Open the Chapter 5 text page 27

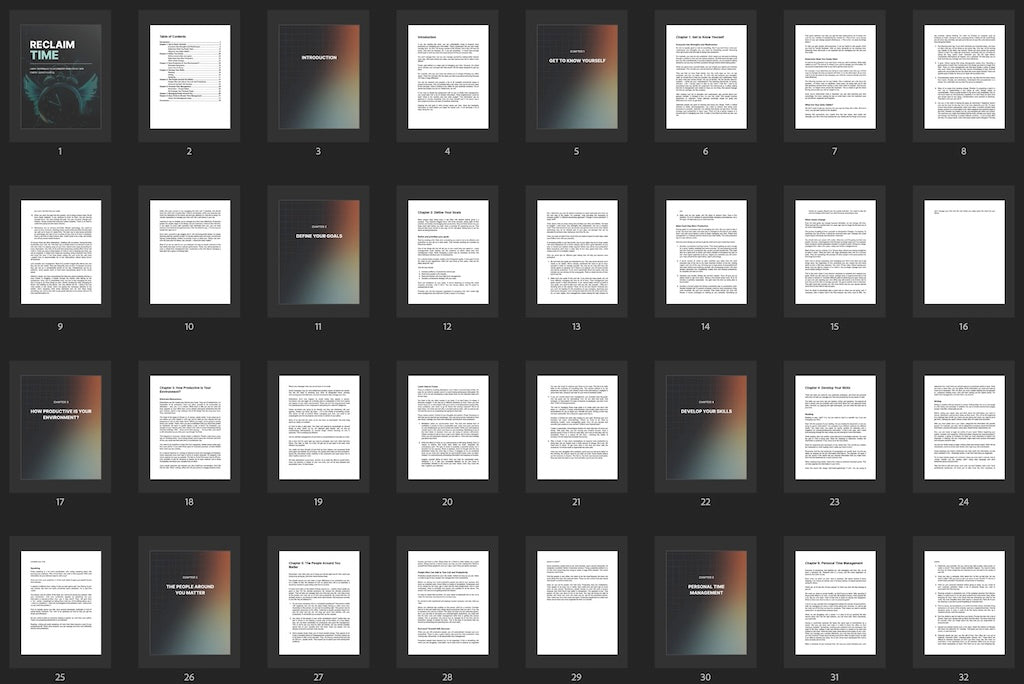click(x=318, y=602)
